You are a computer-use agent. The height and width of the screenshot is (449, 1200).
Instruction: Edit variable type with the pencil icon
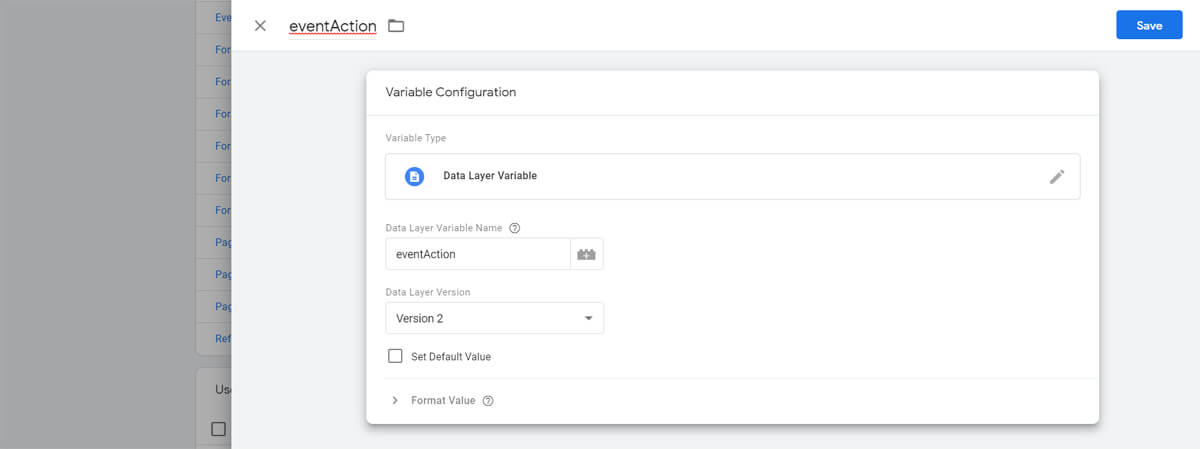(1057, 177)
